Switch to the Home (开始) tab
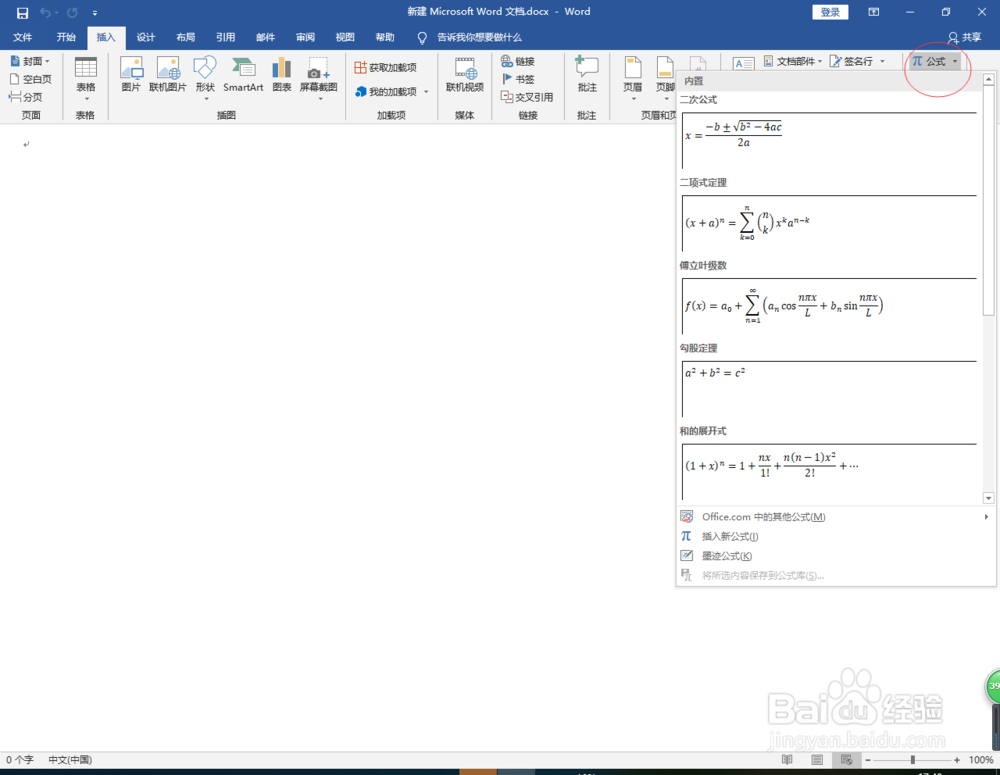Screen dimensions: 1000x775 click(x=66, y=38)
